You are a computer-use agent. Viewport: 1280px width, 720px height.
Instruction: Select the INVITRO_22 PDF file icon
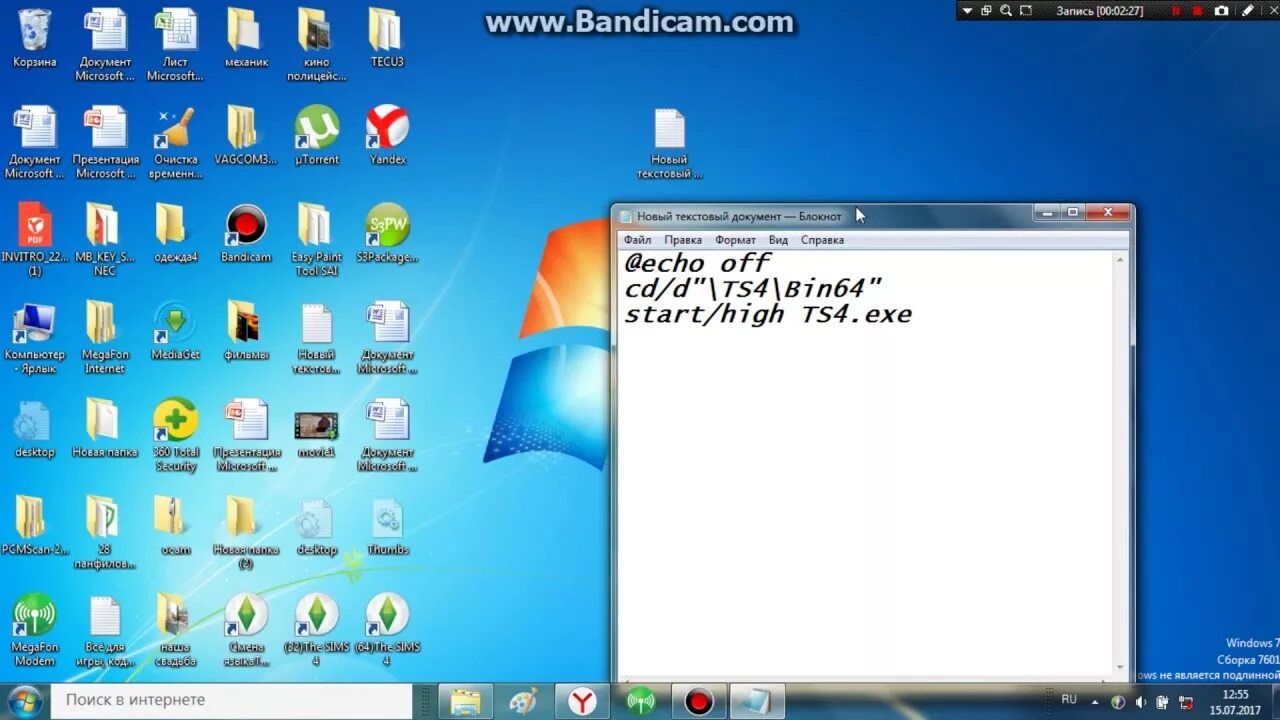[x=35, y=240]
